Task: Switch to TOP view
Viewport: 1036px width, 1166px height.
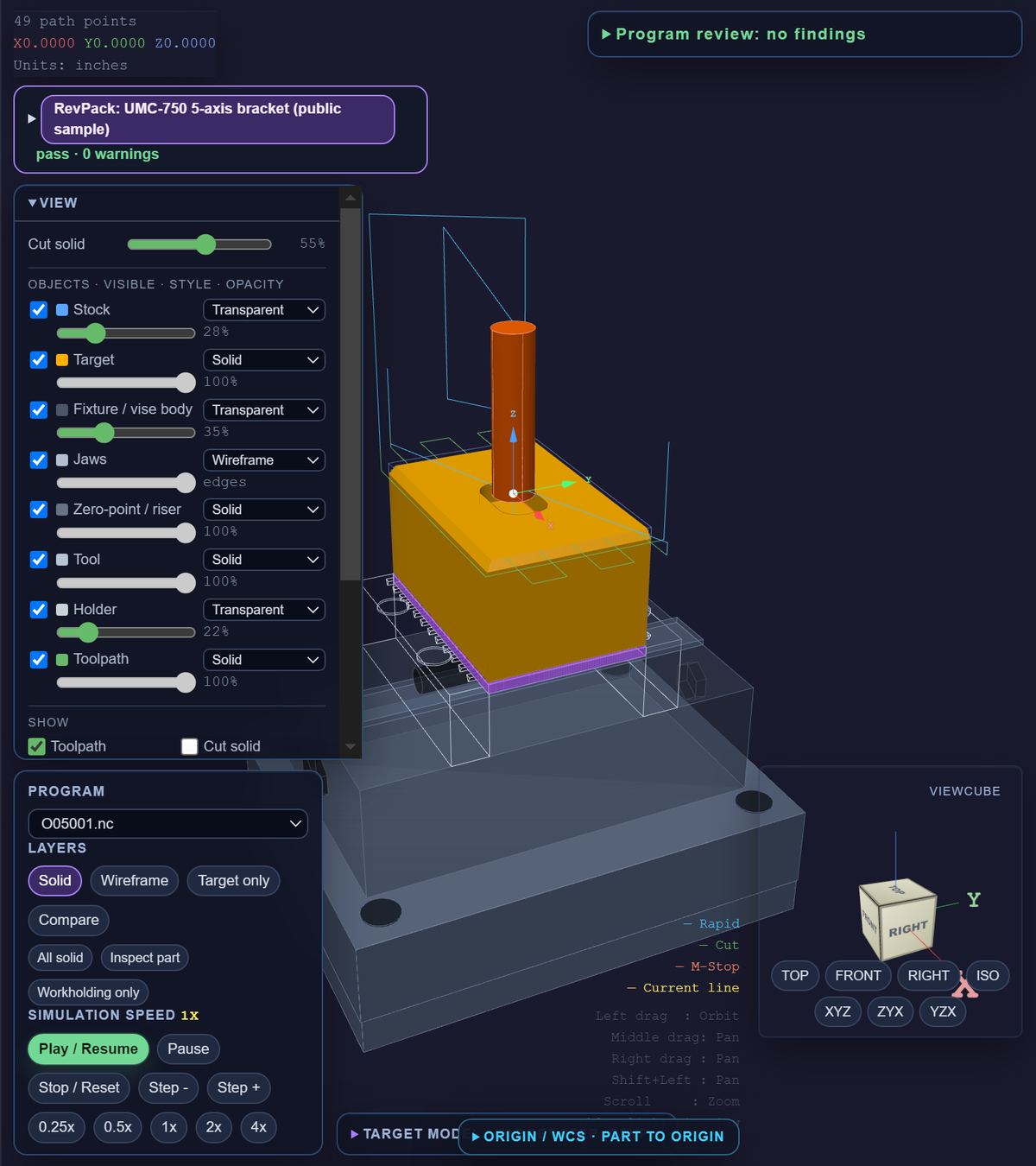Action: (795, 976)
